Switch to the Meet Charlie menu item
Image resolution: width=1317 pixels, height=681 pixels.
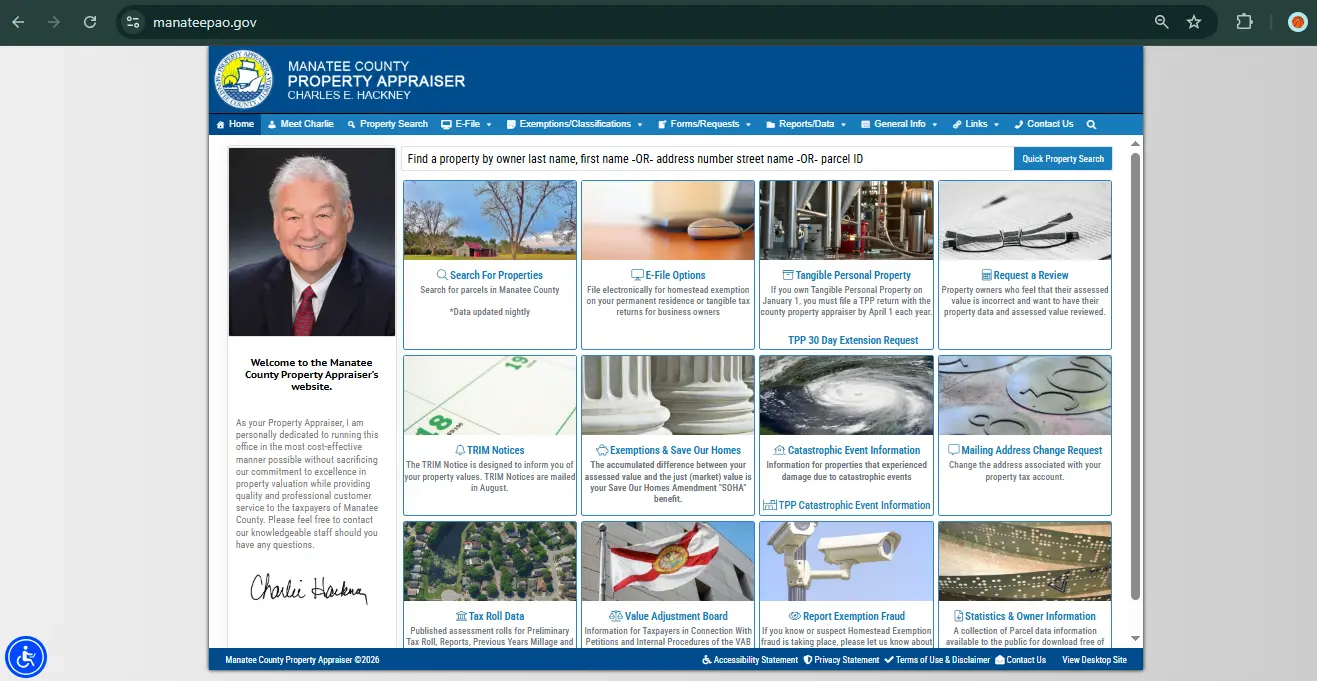pyautogui.click(x=300, y=124)
